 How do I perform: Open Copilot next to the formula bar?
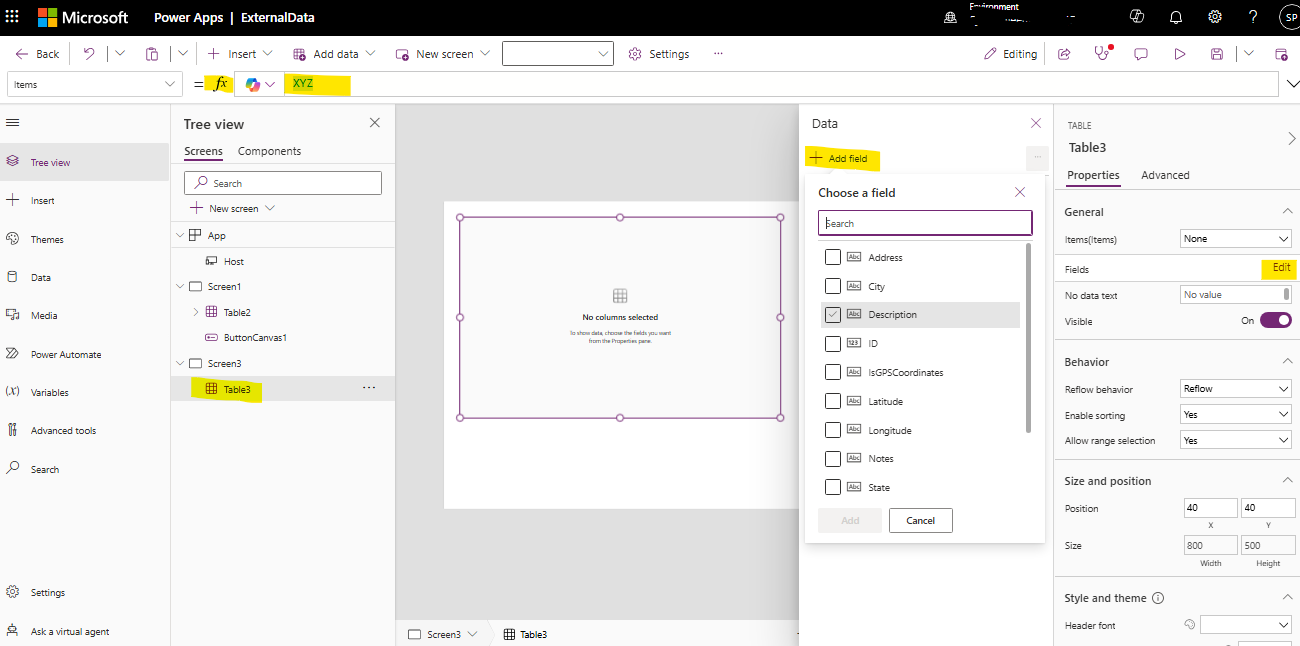254,83
